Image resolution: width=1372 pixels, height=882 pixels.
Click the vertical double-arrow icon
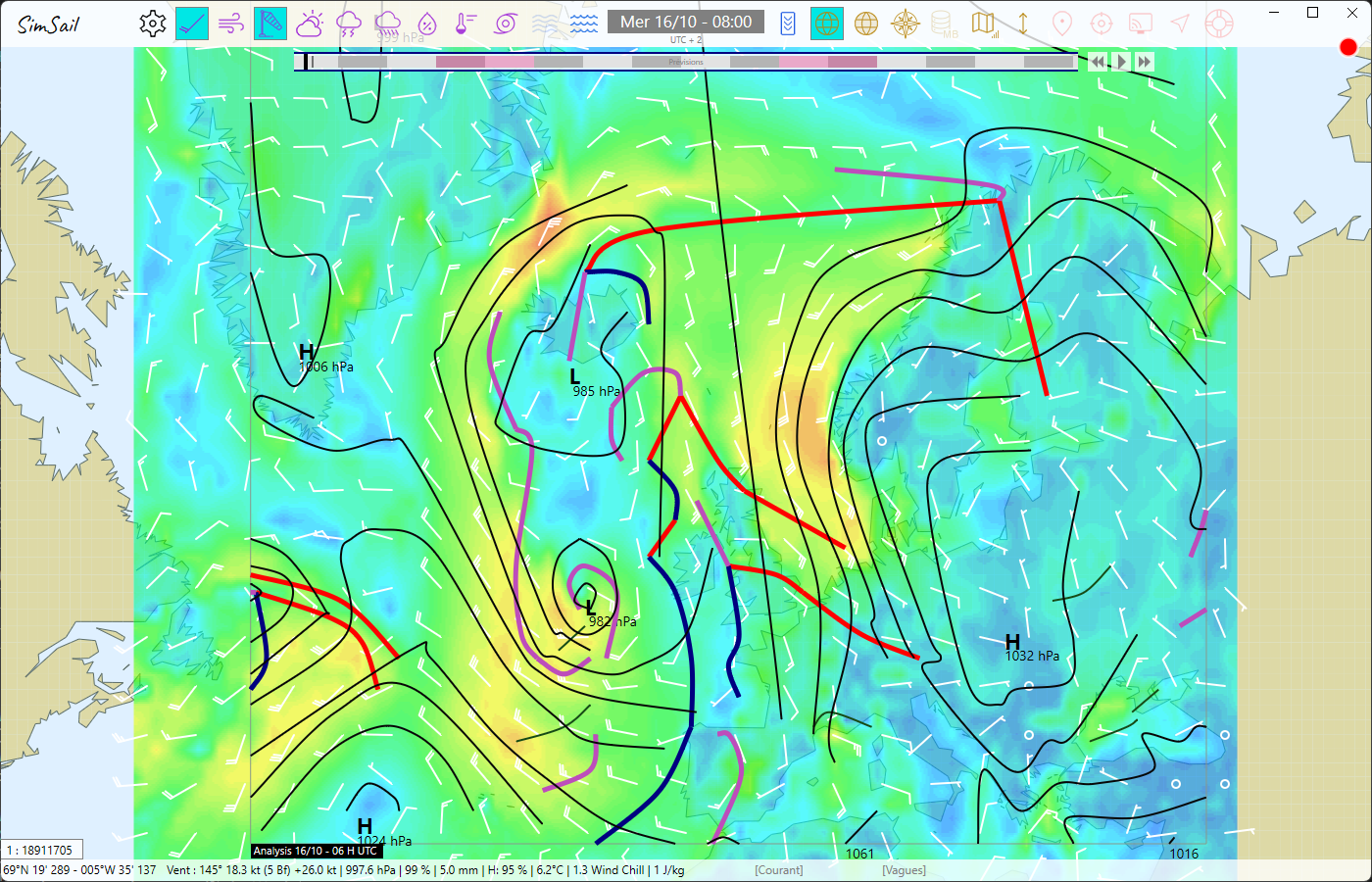[x=1023, y=24]
